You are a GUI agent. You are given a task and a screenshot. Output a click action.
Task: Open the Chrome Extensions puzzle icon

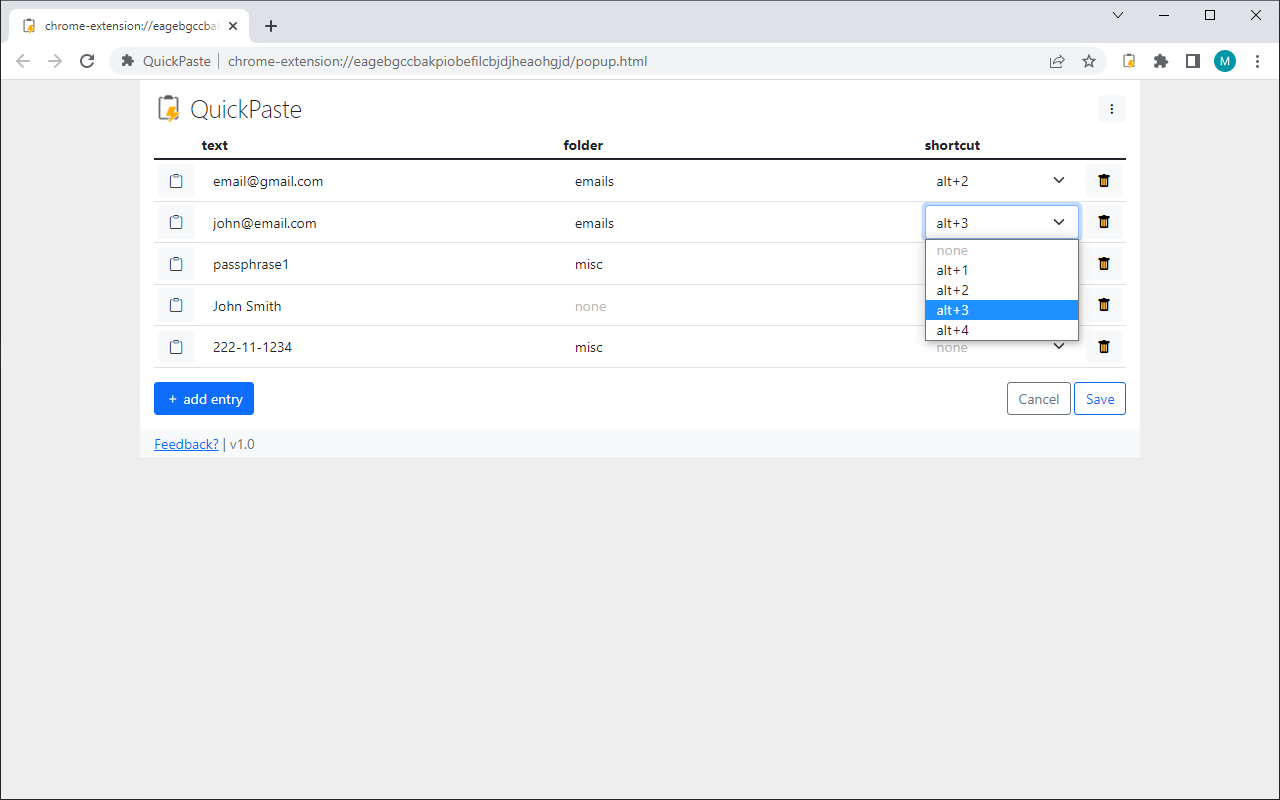click(x=1160, y=60)
